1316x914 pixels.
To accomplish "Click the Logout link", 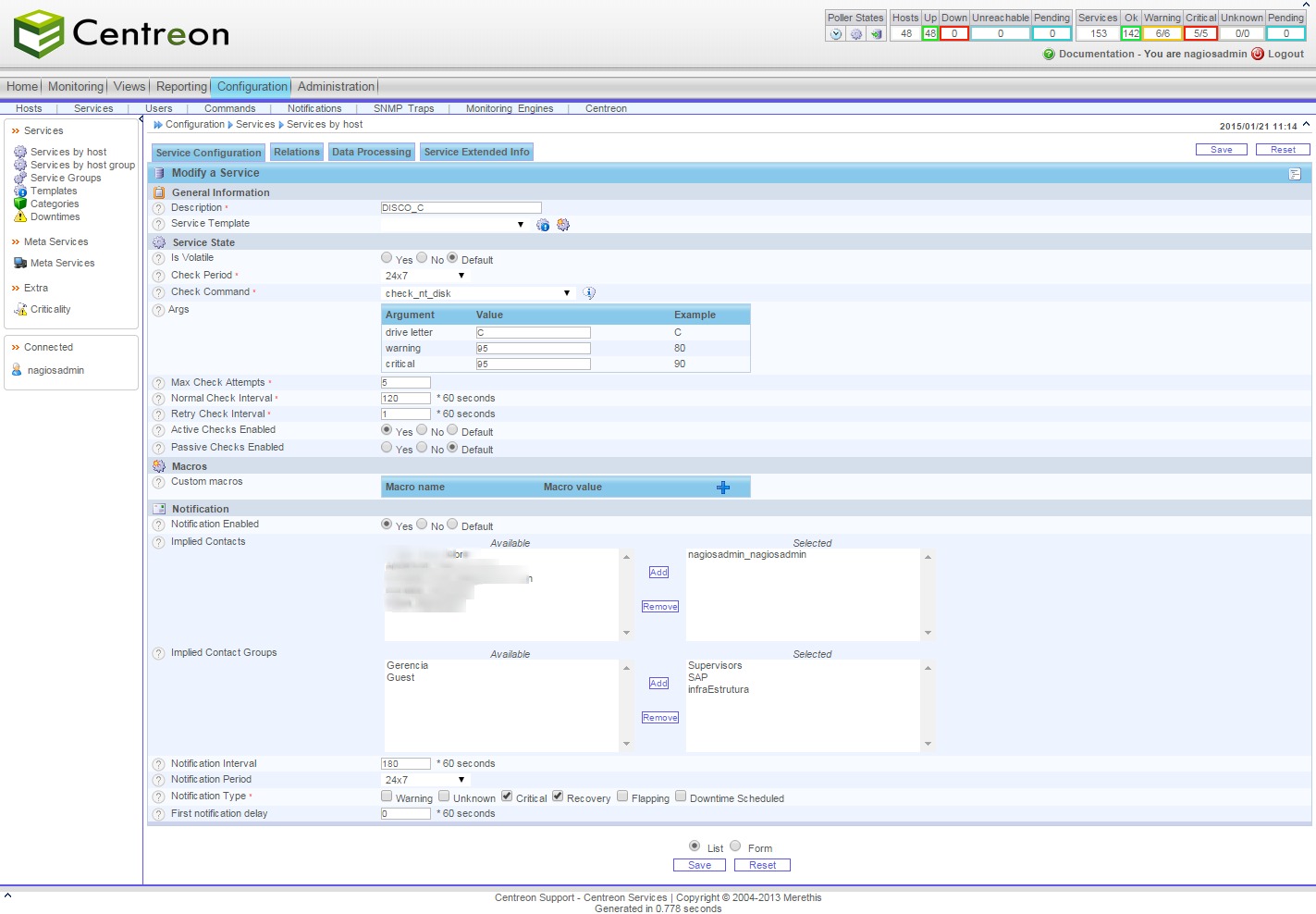I will click(x=1285, y=54).
